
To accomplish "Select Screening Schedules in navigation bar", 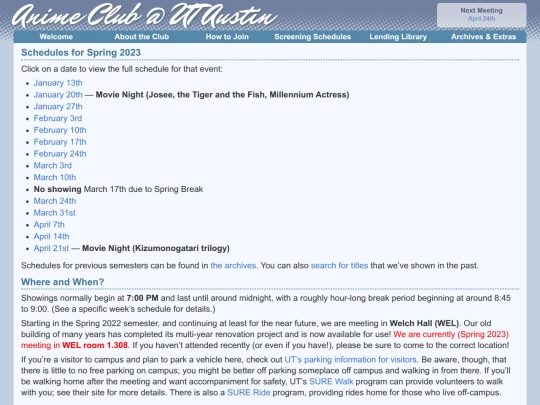I will pyautogui.click(x=312, y=37).
